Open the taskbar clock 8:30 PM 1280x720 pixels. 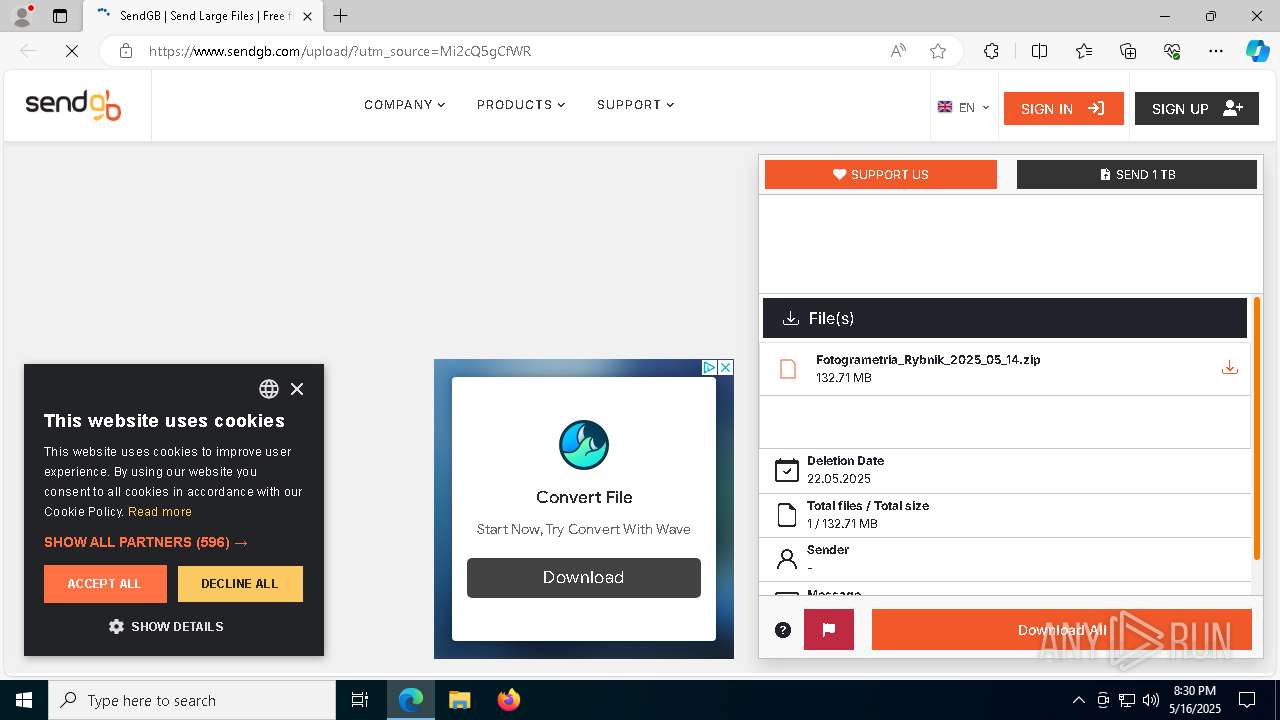pyautogui.click(x=1195, y=700)
